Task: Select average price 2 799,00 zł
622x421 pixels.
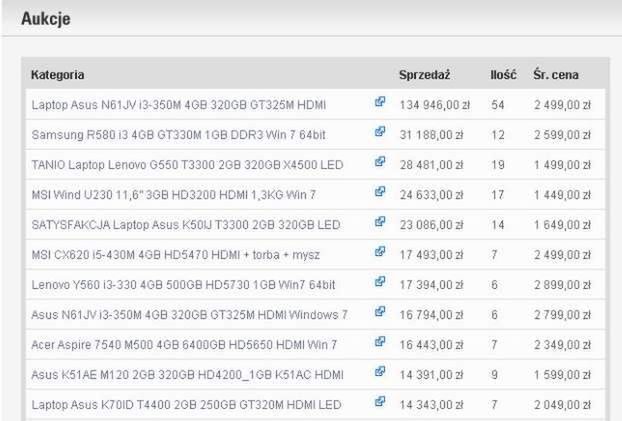Action: click(562, 315)
